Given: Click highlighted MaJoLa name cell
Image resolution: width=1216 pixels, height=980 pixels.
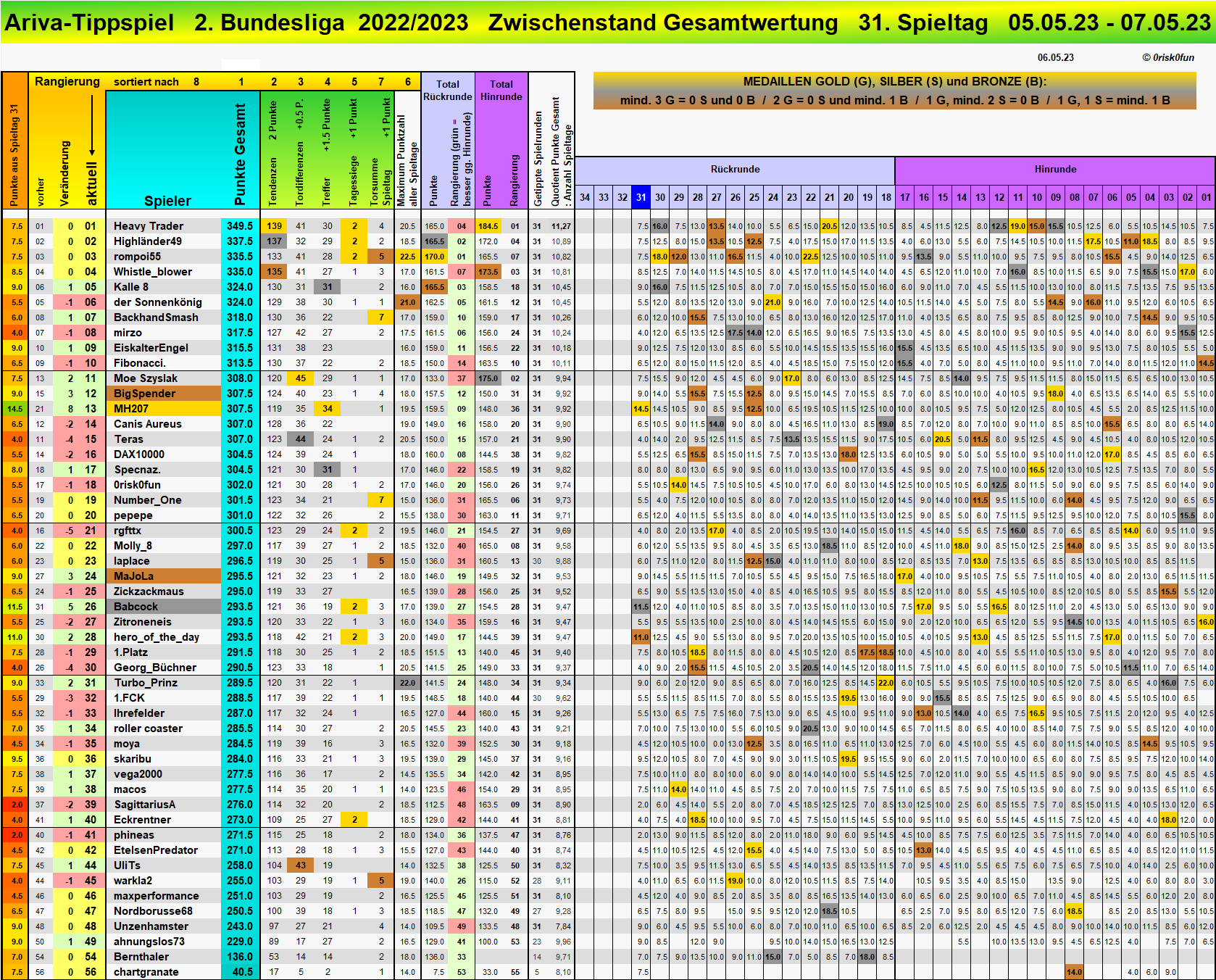Looking at the screenshot, I should click(163, 576).
